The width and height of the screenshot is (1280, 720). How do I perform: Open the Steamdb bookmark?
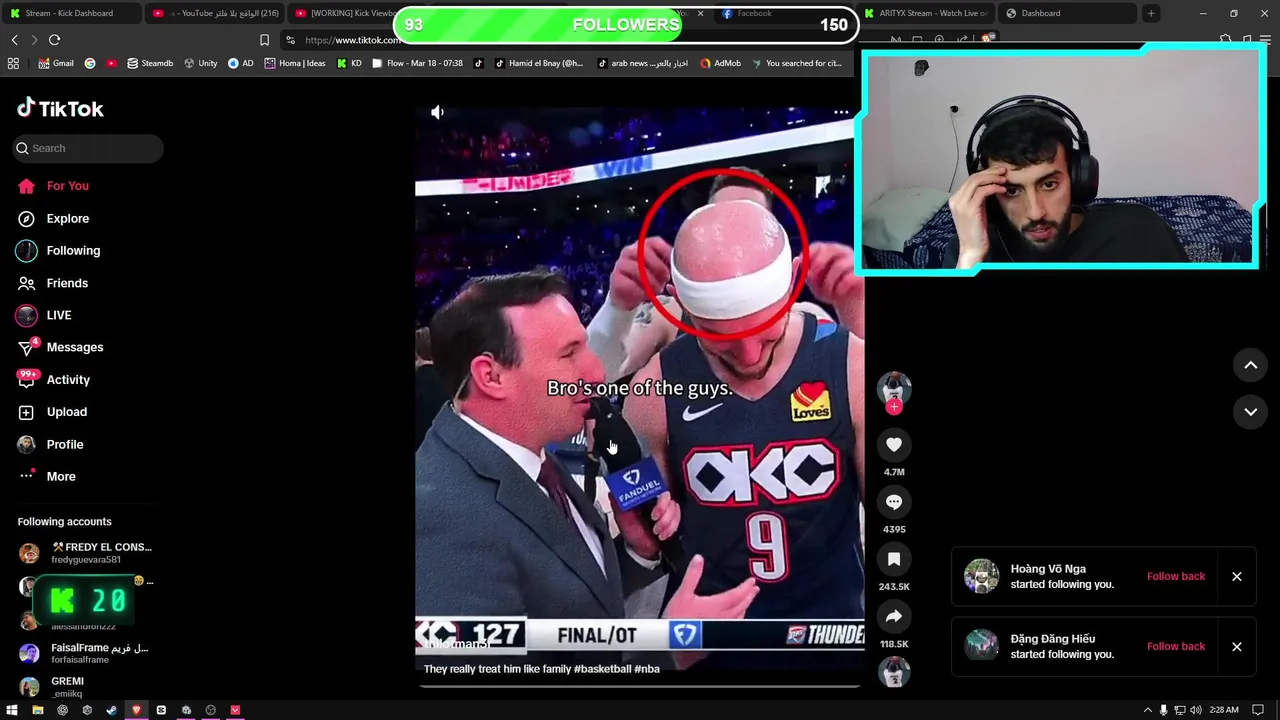(149, 63)
